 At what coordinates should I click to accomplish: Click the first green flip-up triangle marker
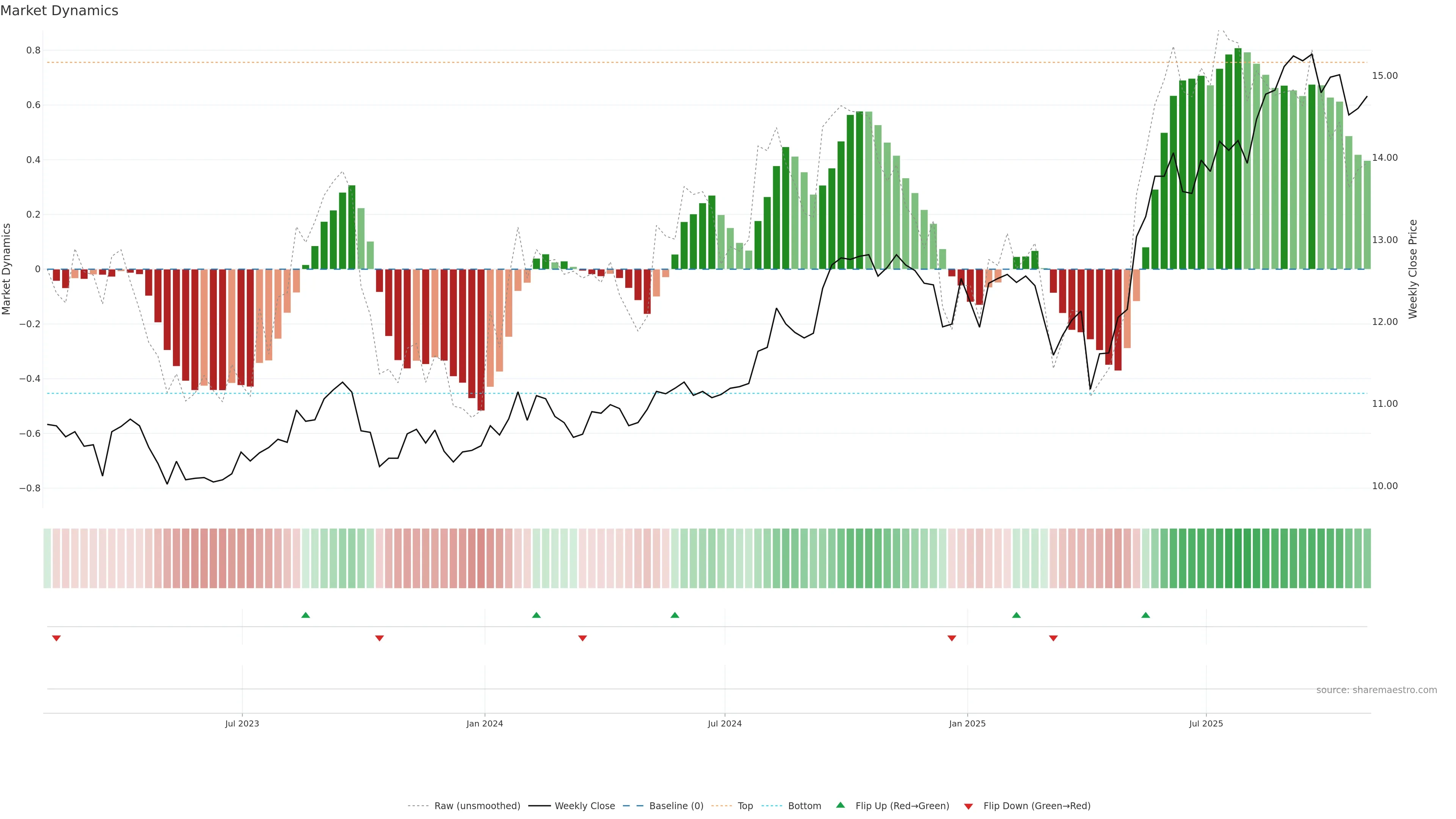tap(305, 615)
